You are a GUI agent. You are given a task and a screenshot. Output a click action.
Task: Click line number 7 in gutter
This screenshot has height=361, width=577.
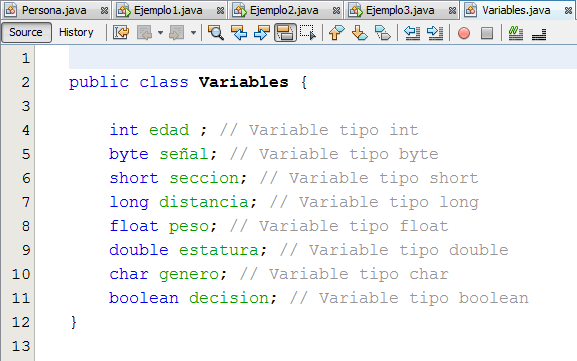(x=25, y=202)
